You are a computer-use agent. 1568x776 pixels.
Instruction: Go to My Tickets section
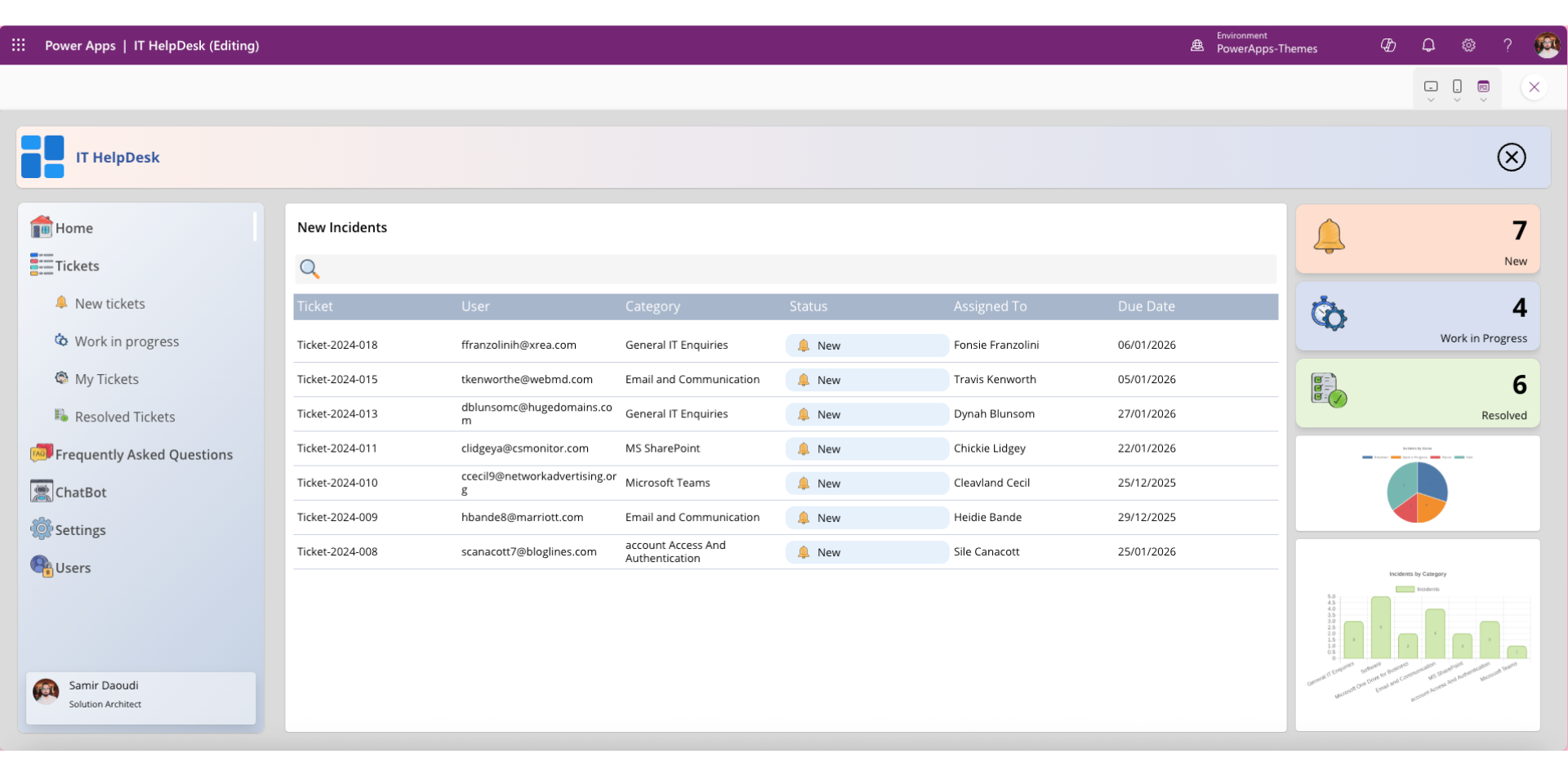[x=107, y=378]
